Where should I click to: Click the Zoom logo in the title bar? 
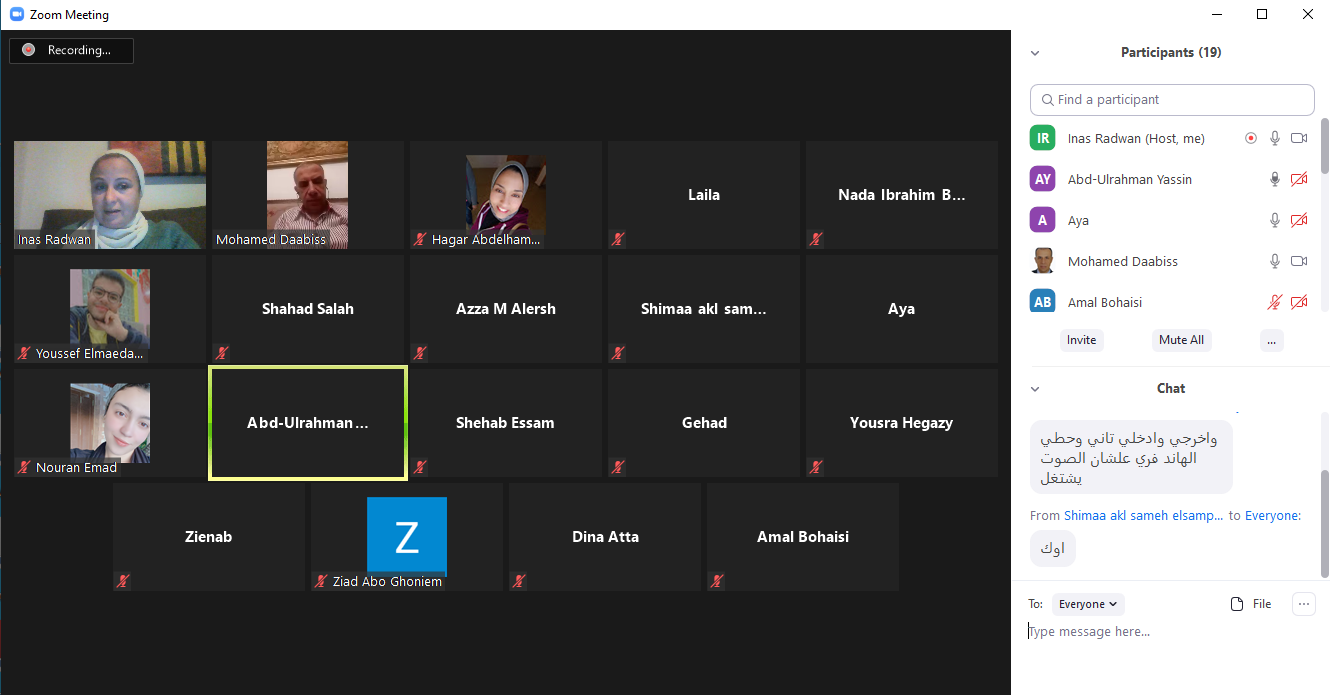click(x=17, y=15)
